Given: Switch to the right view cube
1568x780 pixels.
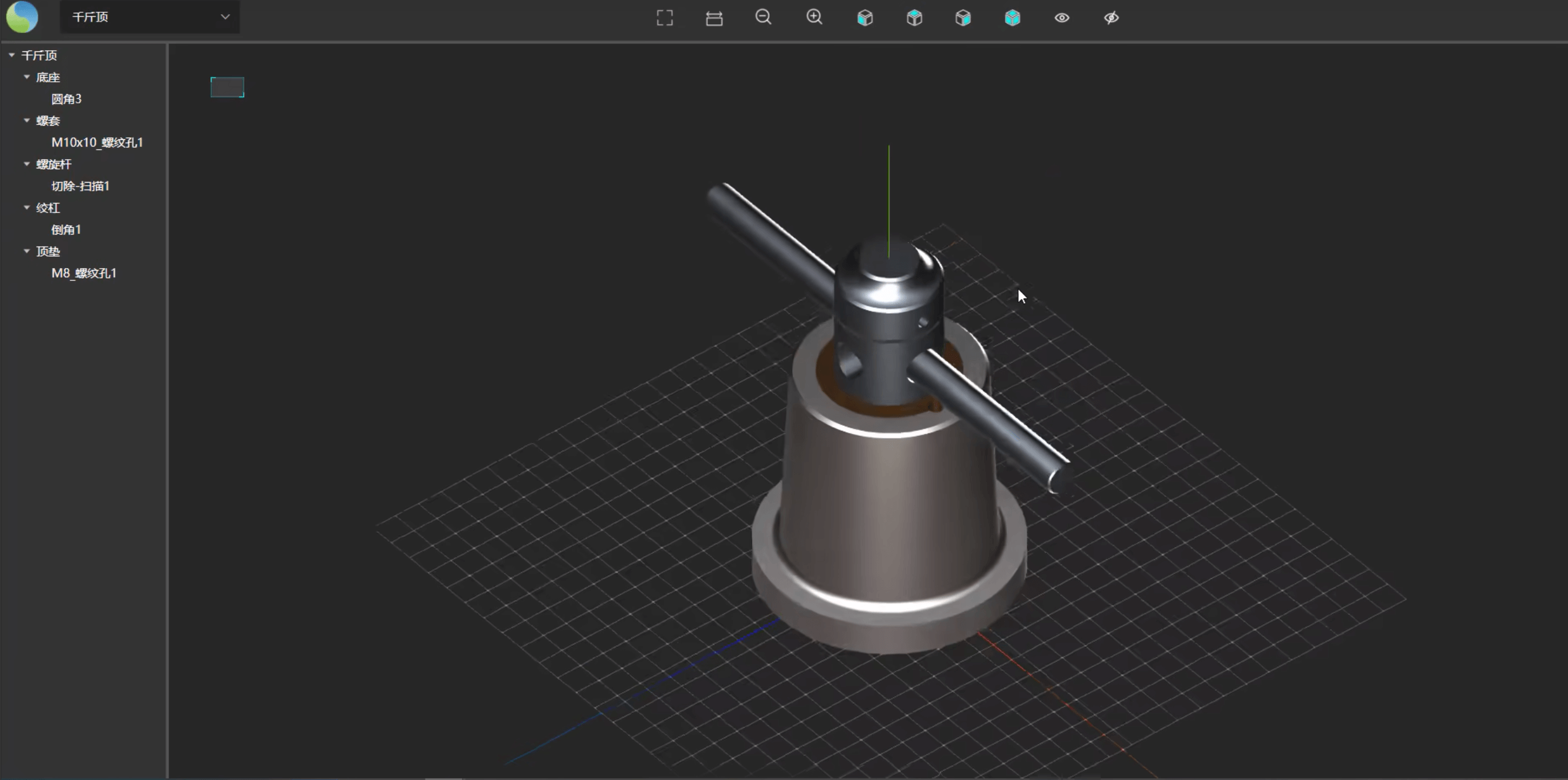Looking at the screenshot, I should click(963, 18).
